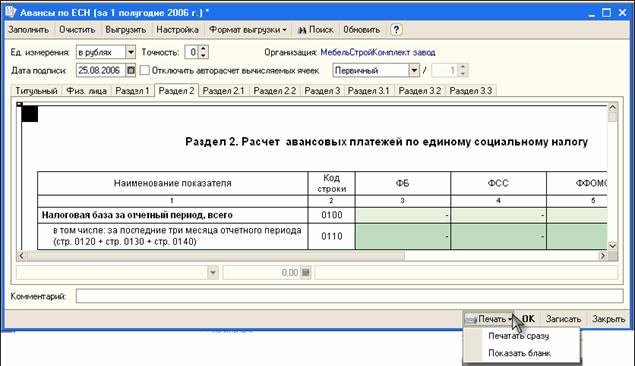Click into the Комментарий text field

349,296
